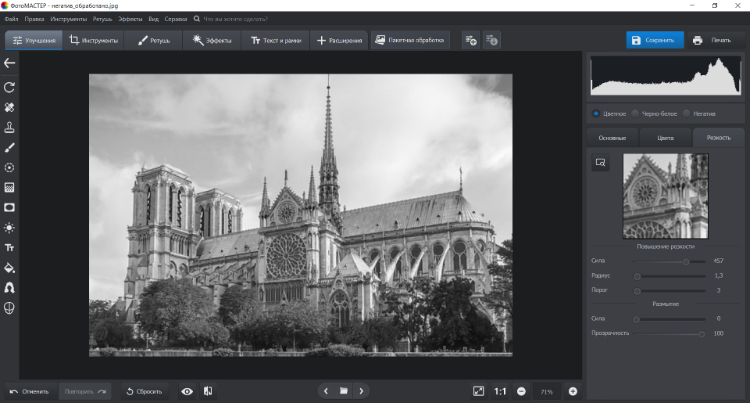This screenshot has width=750, height=403.
Task: Click the before/after compare icon
Action: (x=208, y=391)
